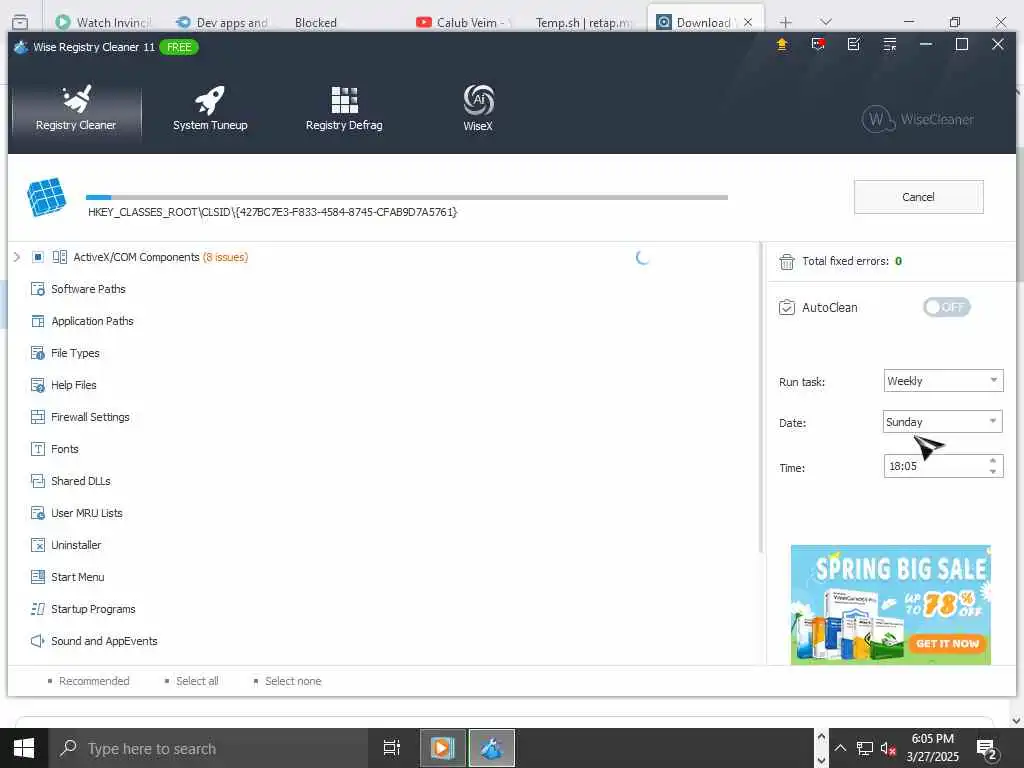
Task: Select 'Shared DLLs' text label
Action: tap(81, 481)
